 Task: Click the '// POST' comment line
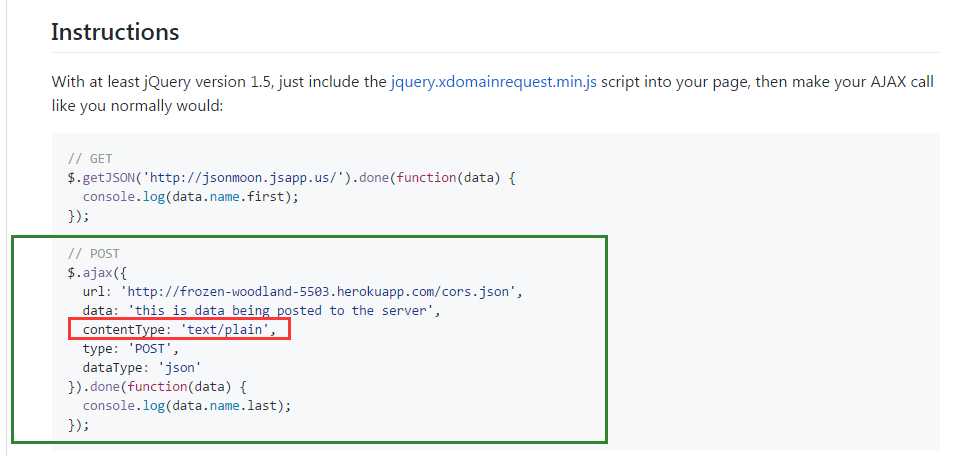(94, 254)
